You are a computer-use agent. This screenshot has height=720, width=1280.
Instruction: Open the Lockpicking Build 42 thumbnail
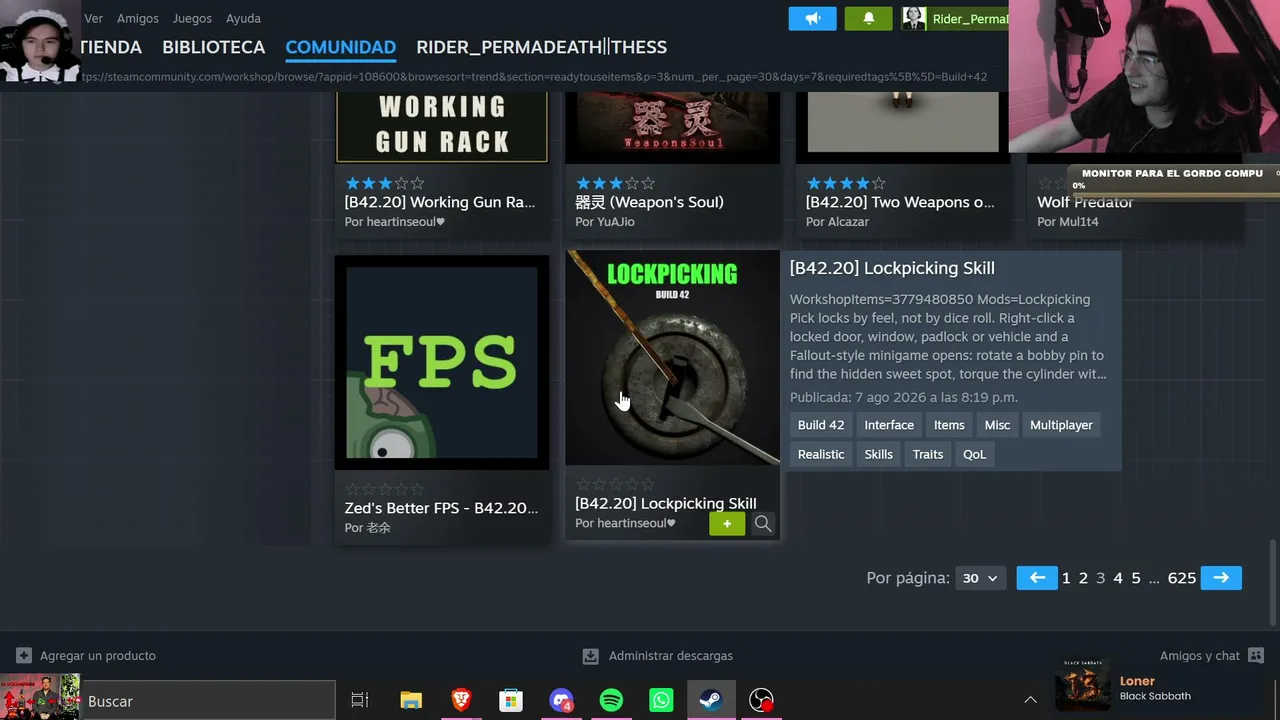(x=672, y=357)
